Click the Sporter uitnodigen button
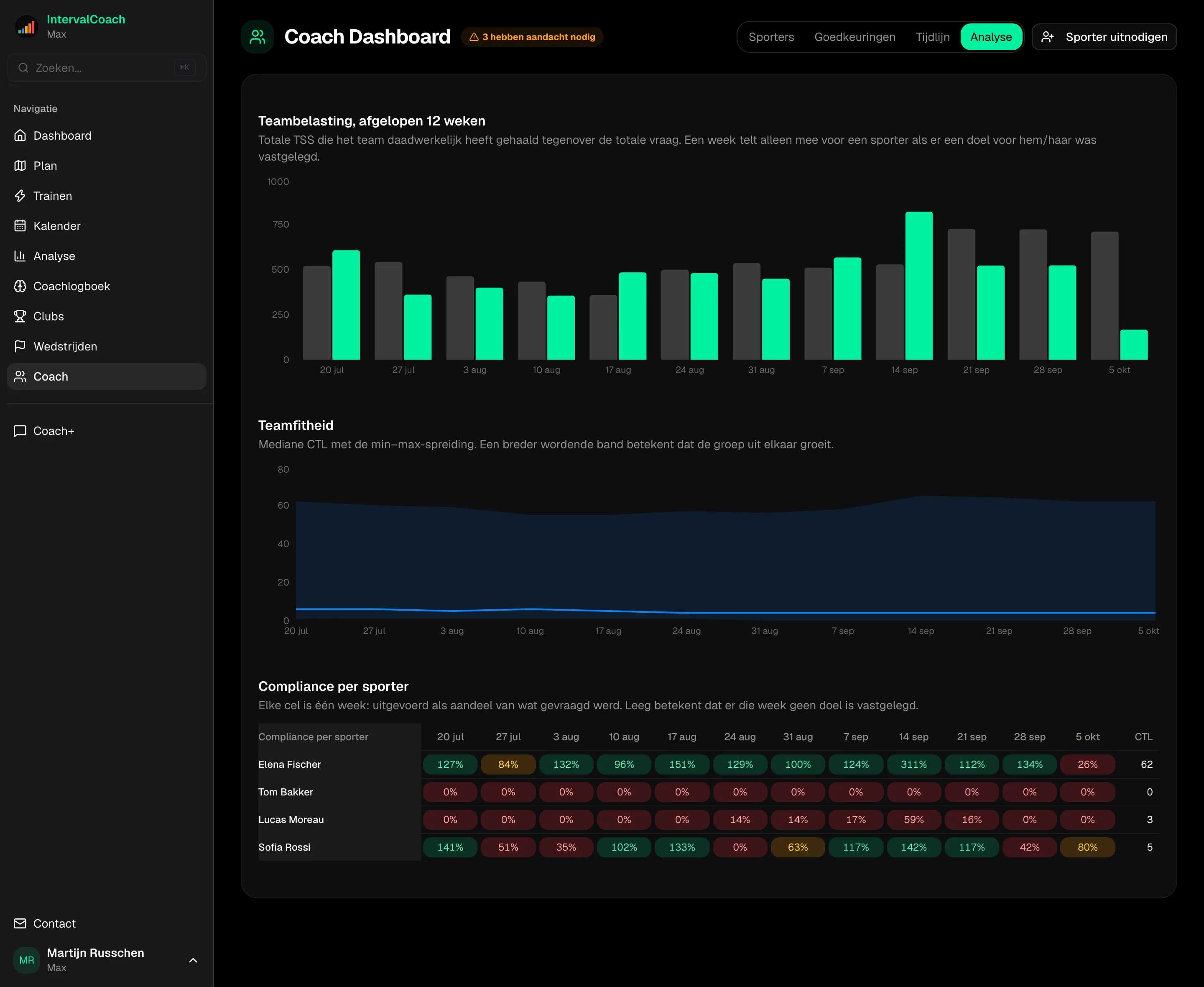 1104,37
